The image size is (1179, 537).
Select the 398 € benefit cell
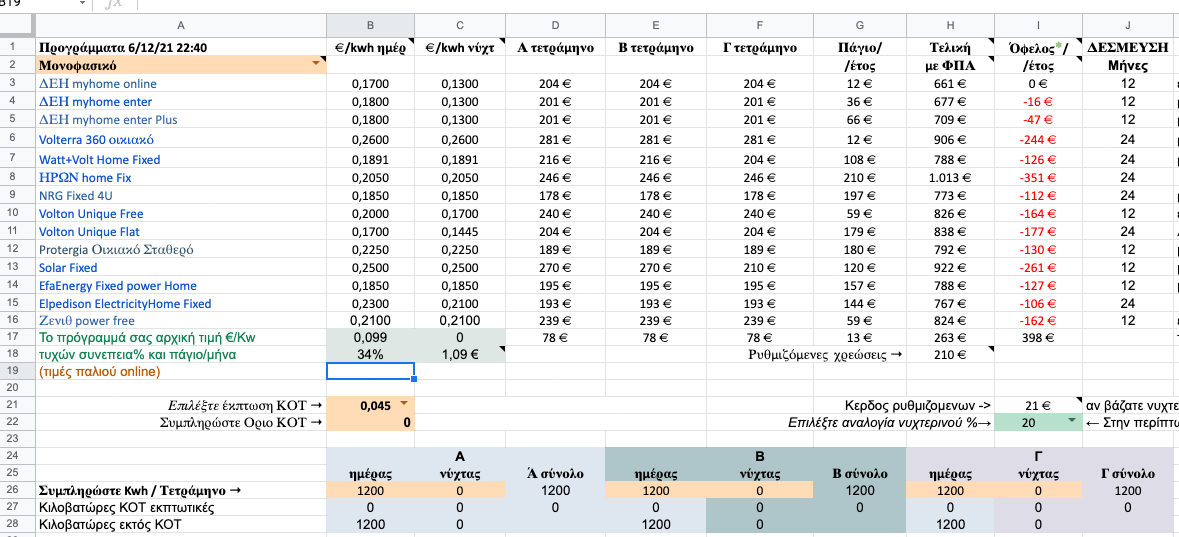1038,338
